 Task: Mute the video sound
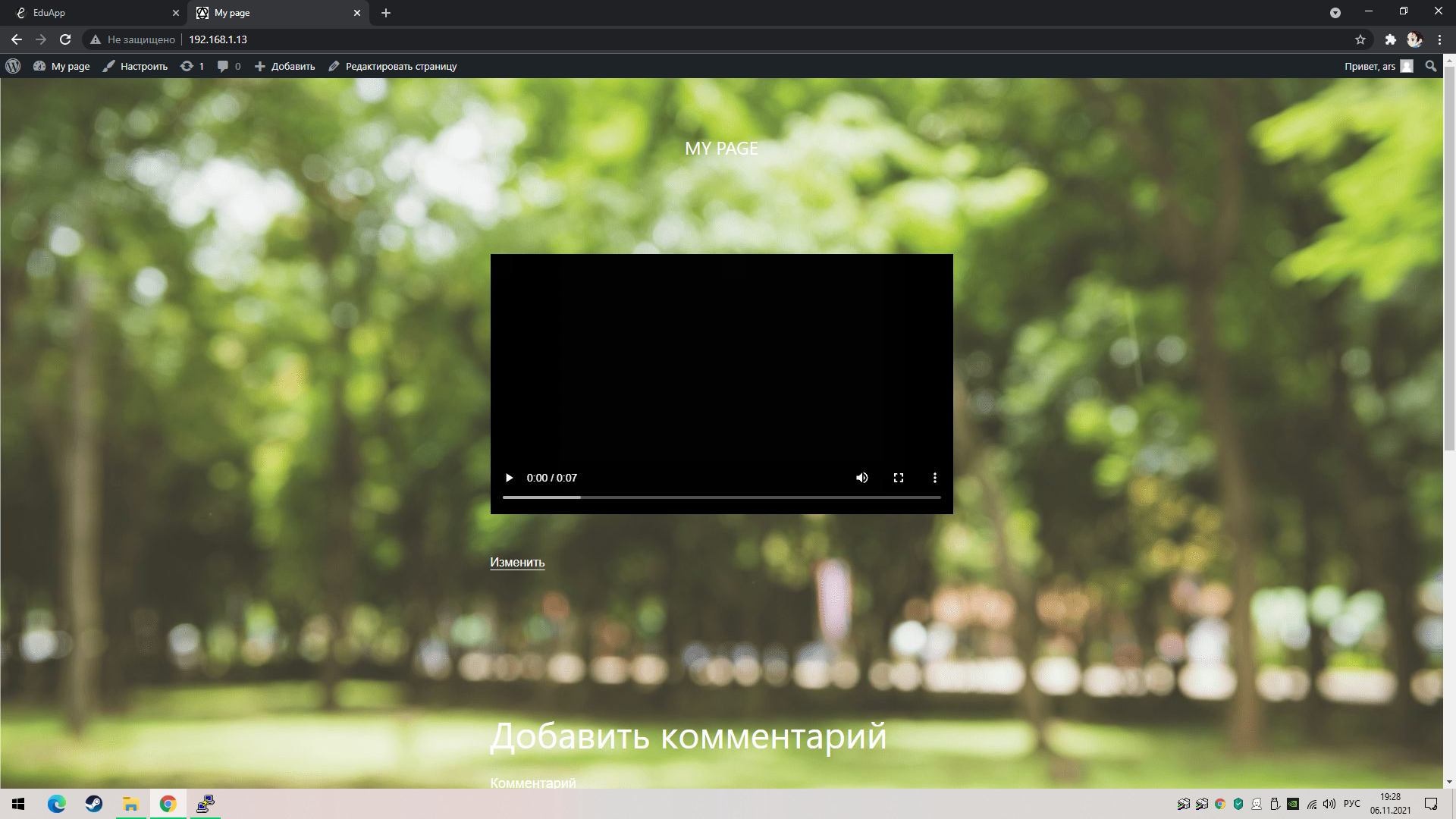[861, 478]
